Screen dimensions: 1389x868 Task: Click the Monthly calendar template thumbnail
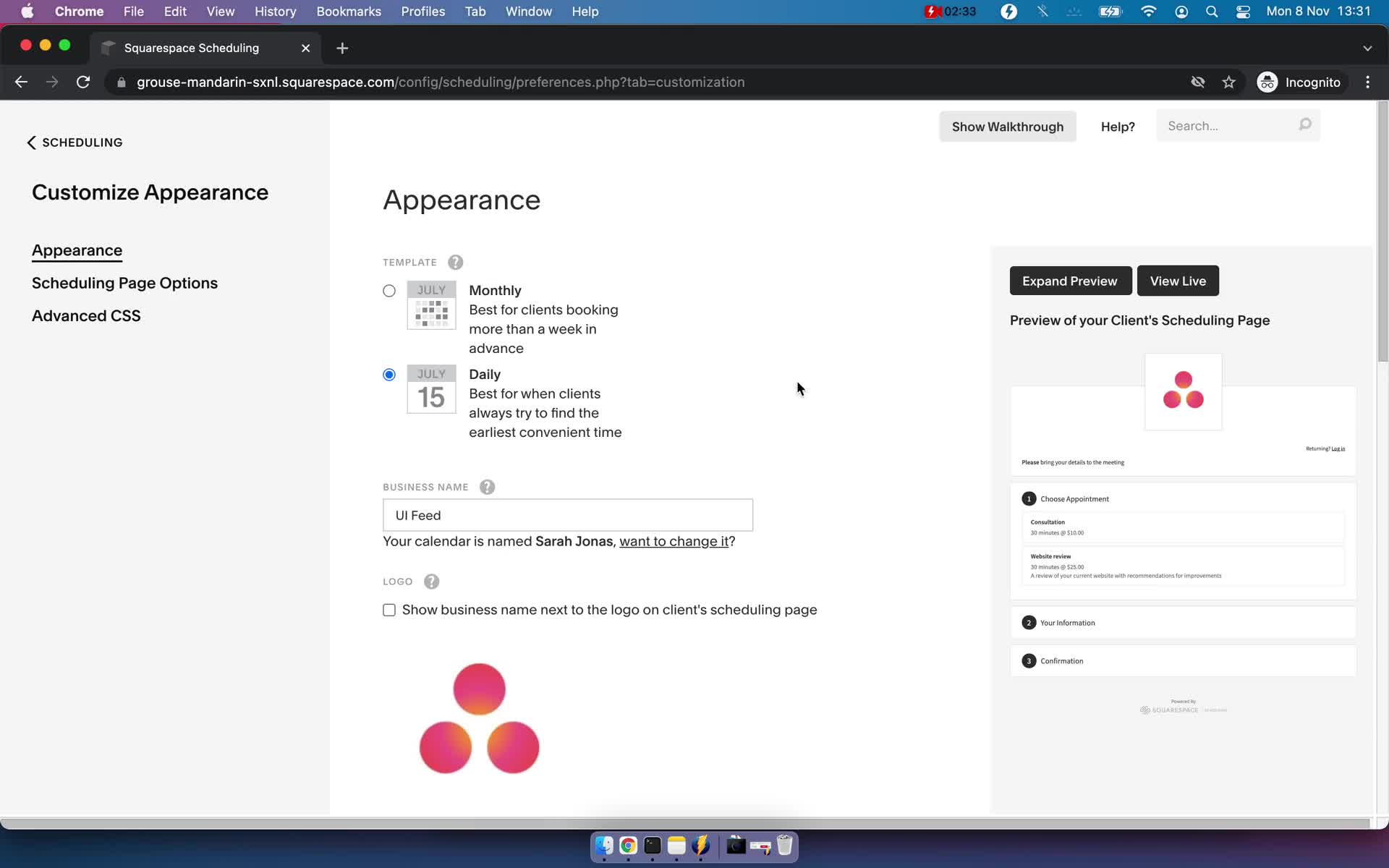[431, 305]
